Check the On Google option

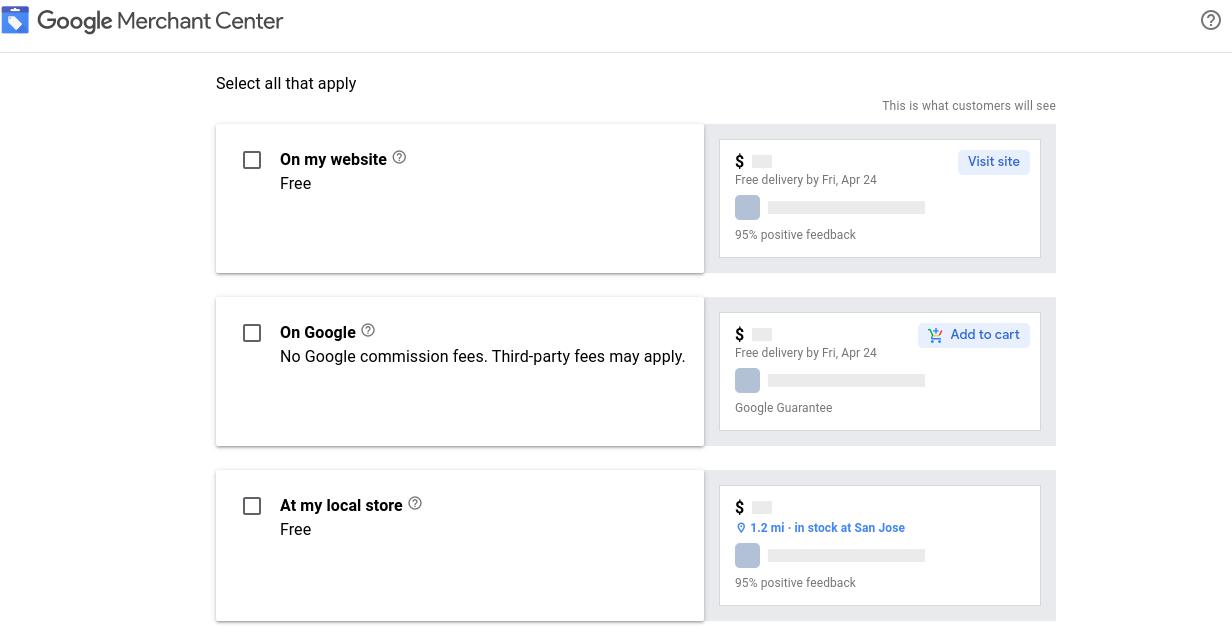point(252,333)
